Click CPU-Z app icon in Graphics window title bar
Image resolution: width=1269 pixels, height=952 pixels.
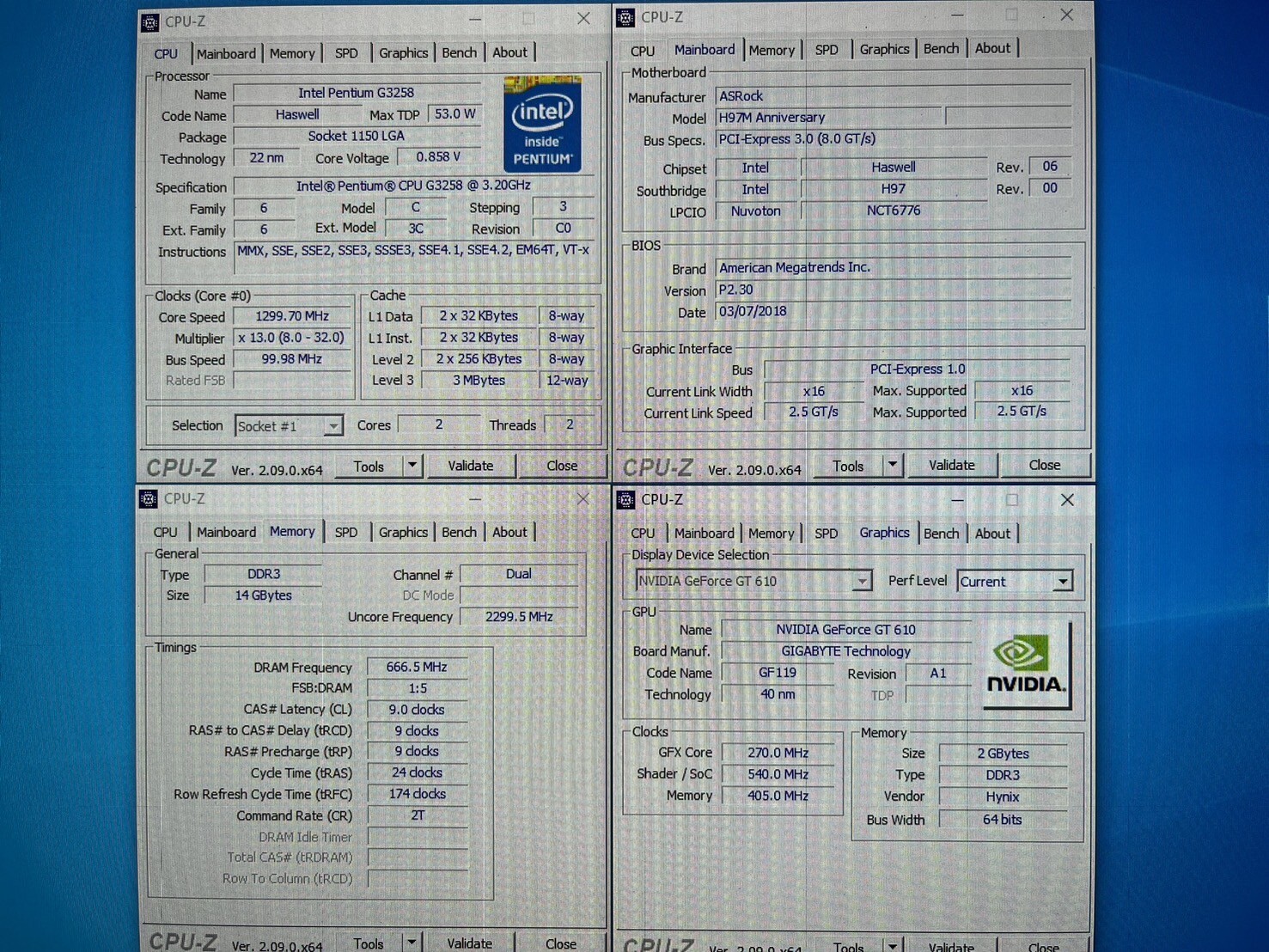626,500
